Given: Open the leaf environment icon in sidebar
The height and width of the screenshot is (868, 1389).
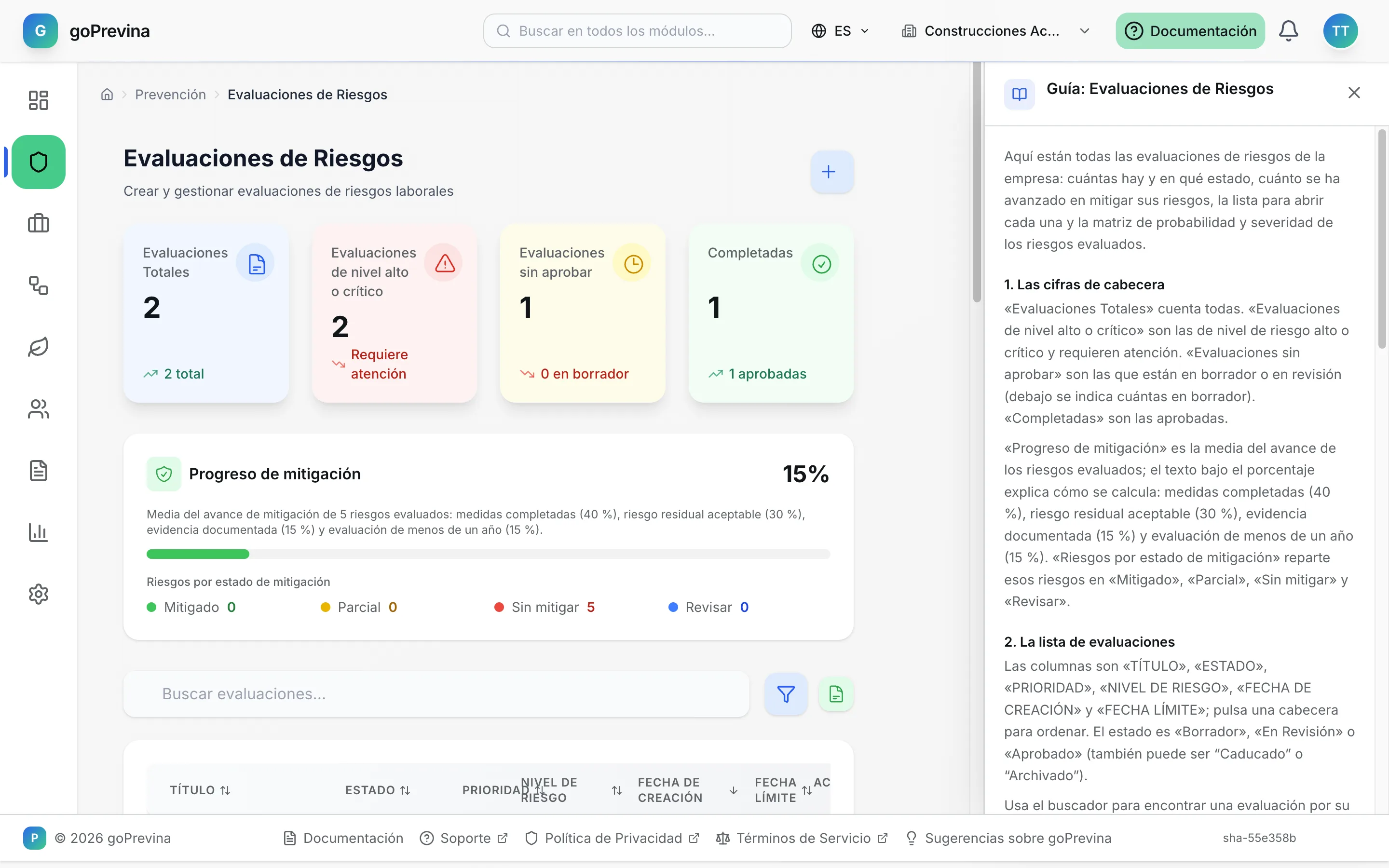Looking at the screenshot, I should (x=39, y=347).
